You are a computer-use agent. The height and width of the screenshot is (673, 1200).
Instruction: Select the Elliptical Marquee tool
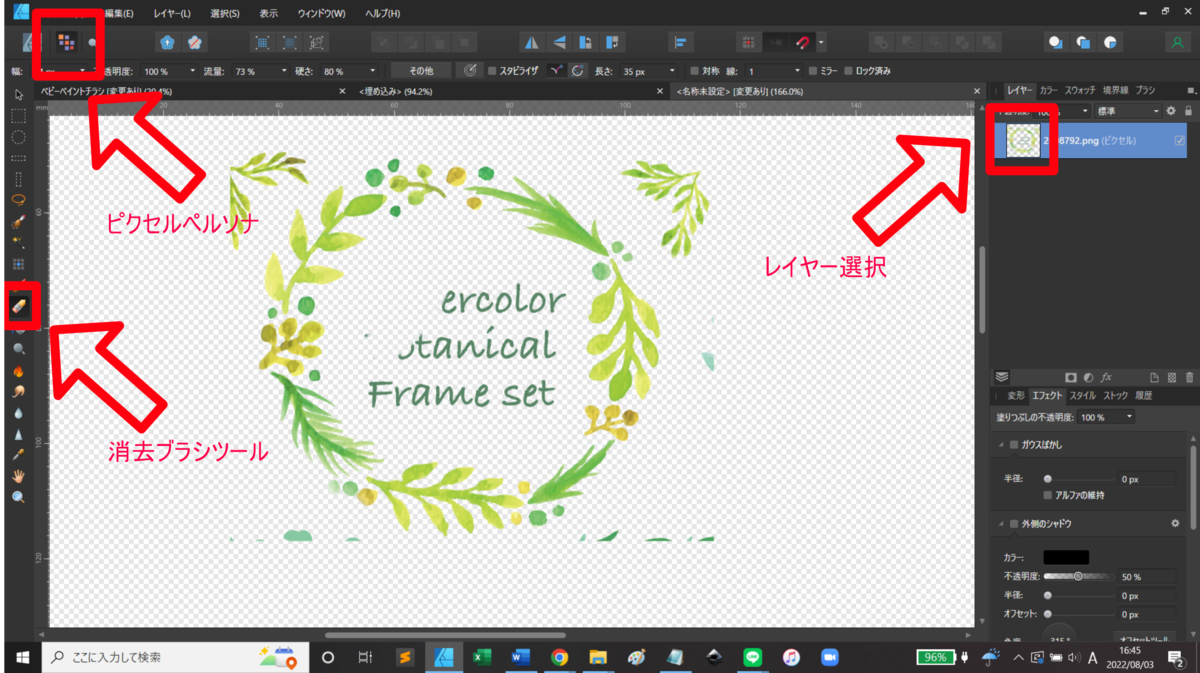(18, 137)
